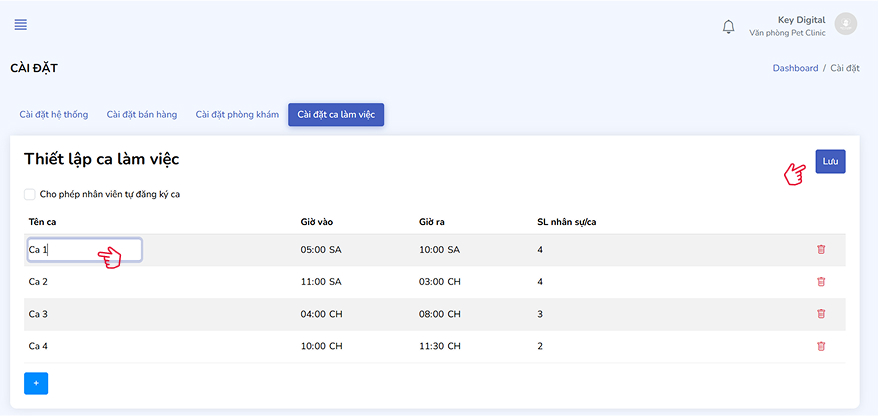Go to Dashboard breadcrumb link

795,68
